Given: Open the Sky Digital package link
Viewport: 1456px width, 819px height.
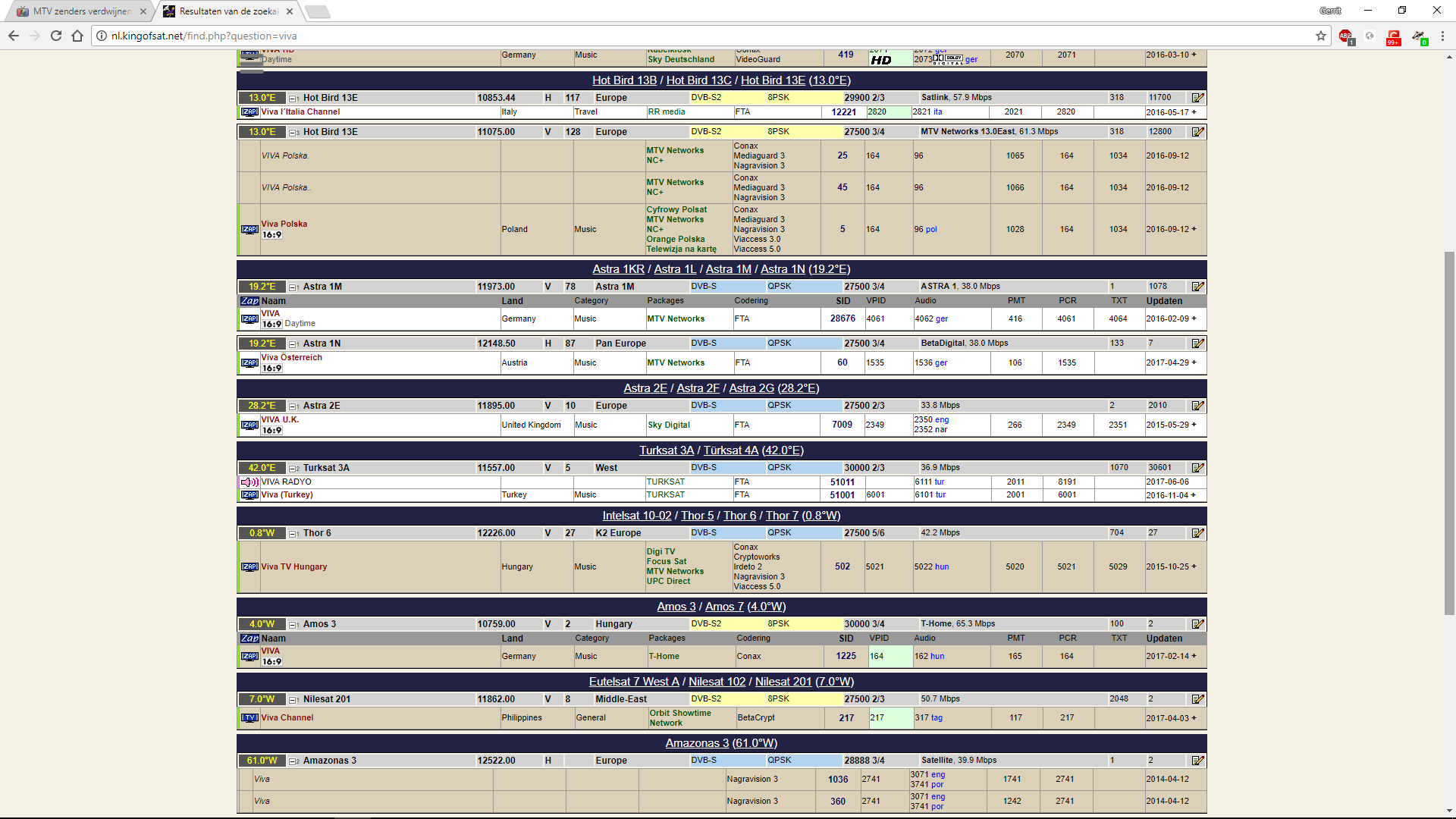Looking at the screenshot, I should [669, 425].
